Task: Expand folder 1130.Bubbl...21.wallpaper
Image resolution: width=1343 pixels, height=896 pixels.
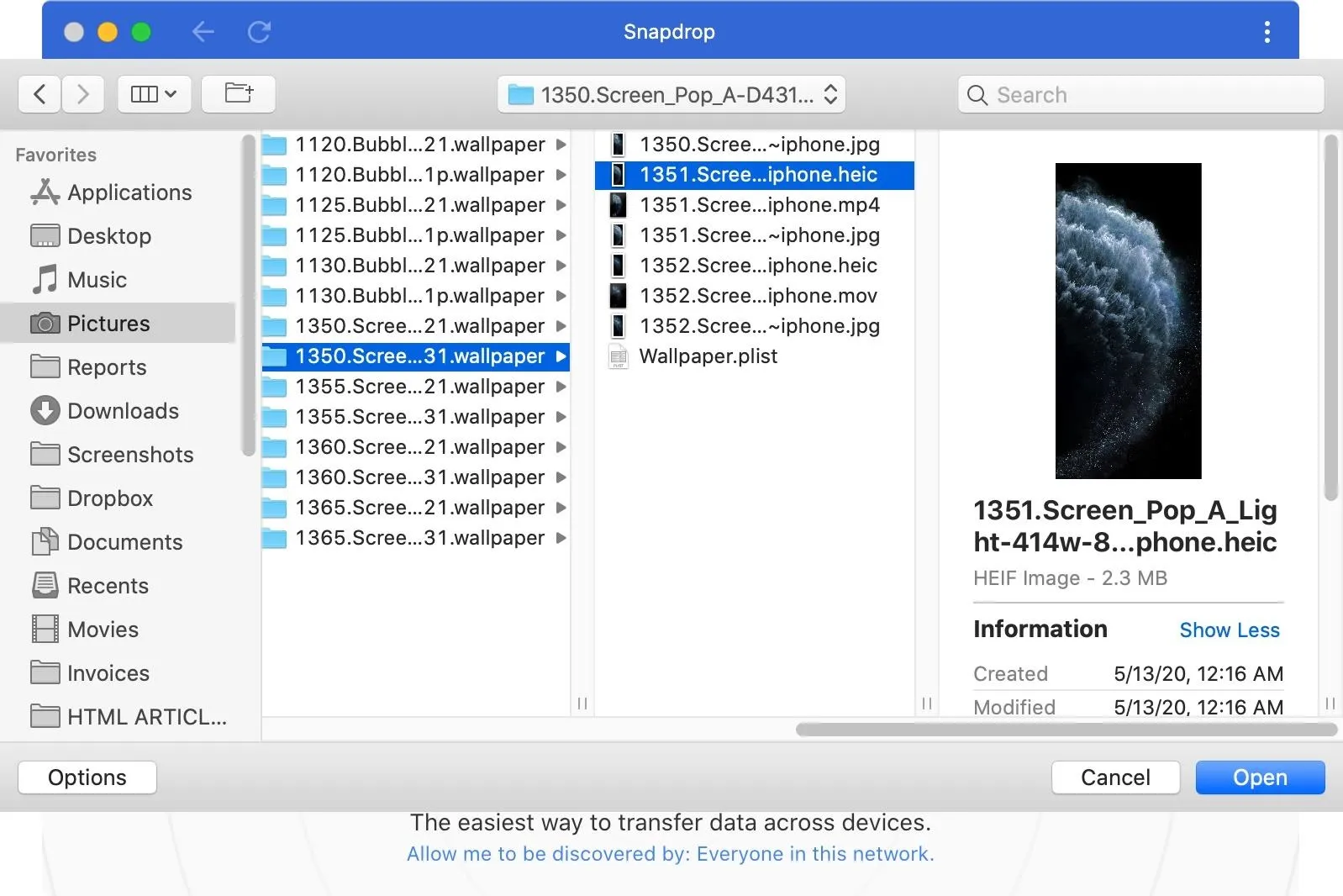Action: pos(561,266)
